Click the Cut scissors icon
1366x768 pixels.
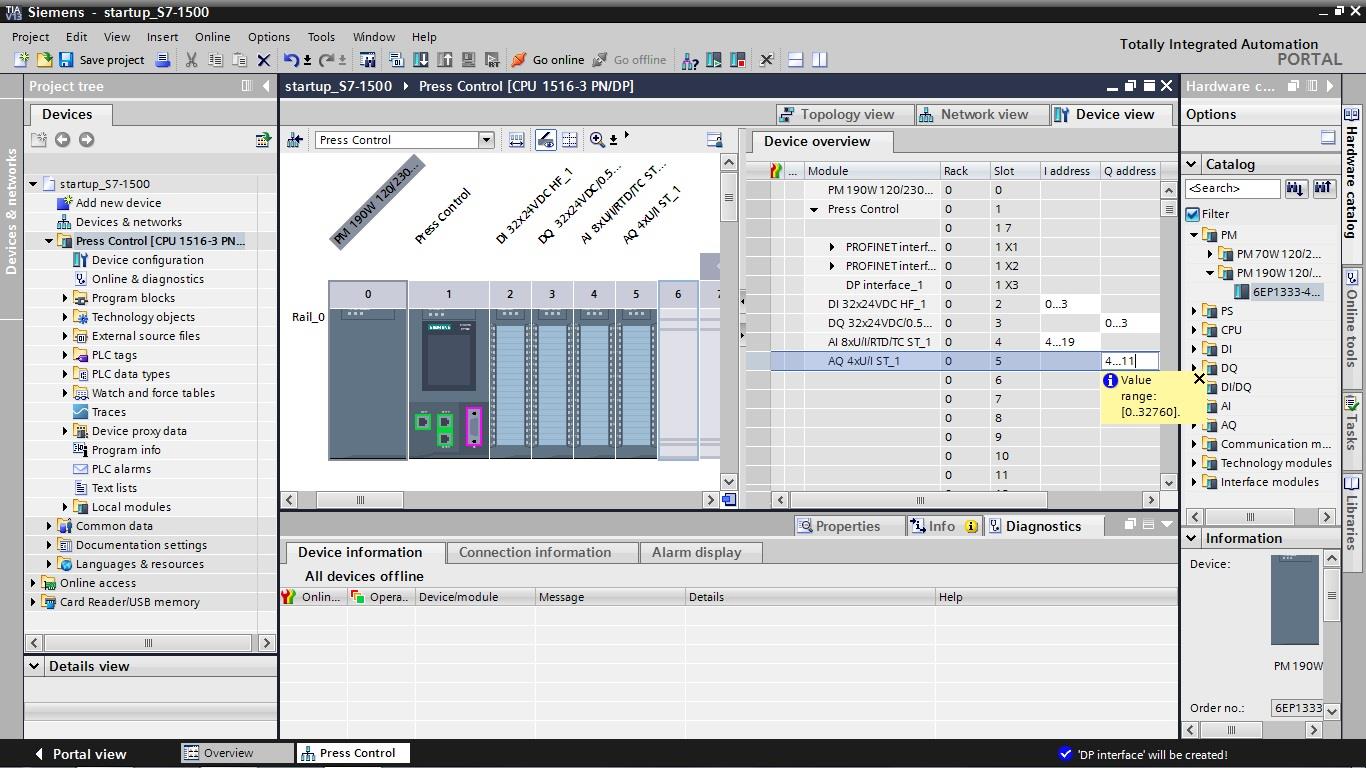(191, 60)
